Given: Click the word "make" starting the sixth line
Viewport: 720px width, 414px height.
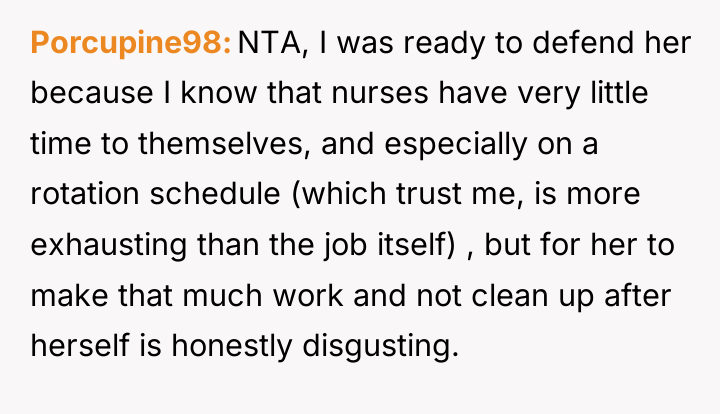Looking at the screenshot, I should click(69, 295).
